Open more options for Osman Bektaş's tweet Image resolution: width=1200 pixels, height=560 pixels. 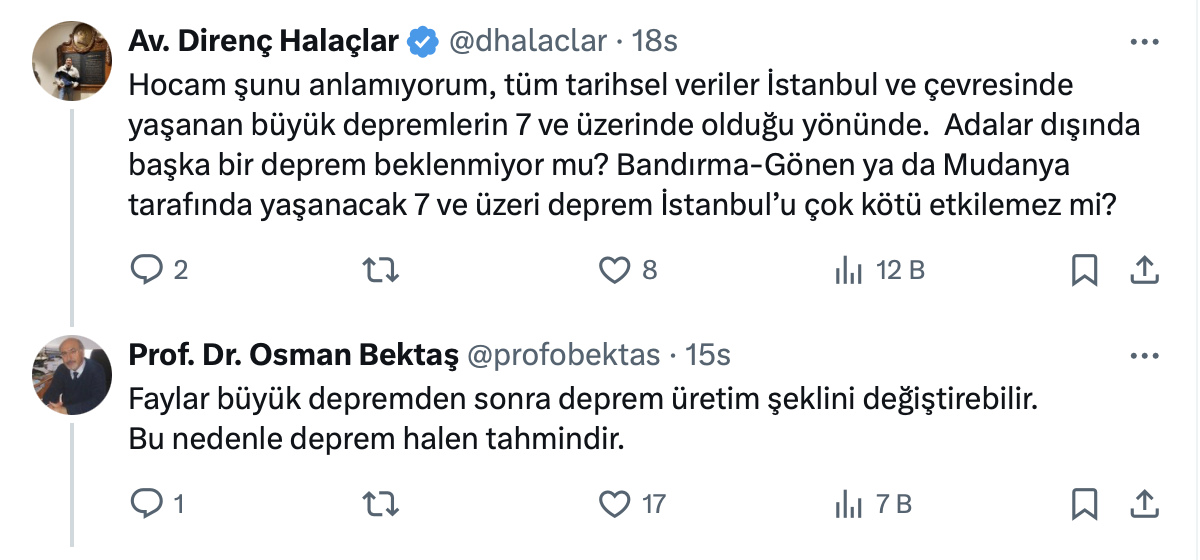pyautogui.click(x=1144, y=355)
